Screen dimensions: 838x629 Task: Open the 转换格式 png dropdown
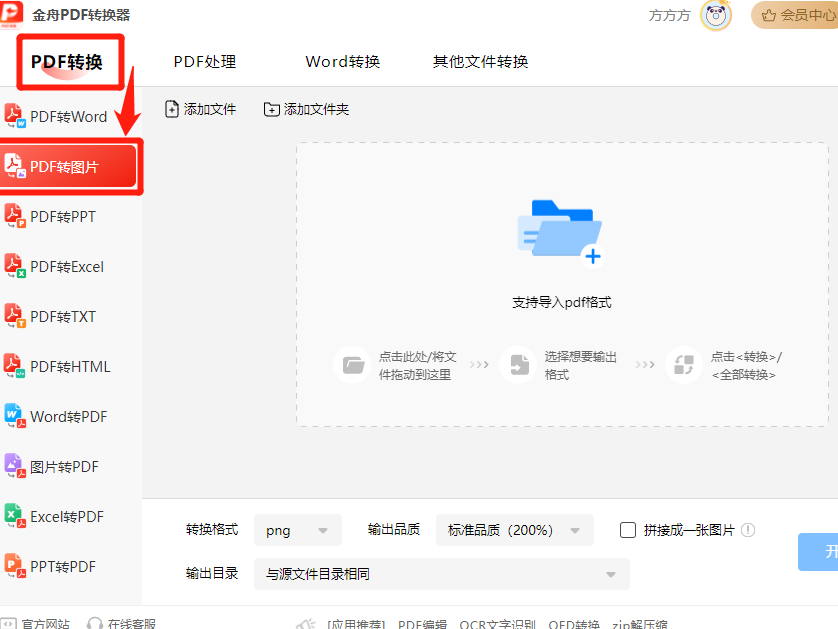pos(298,530)
